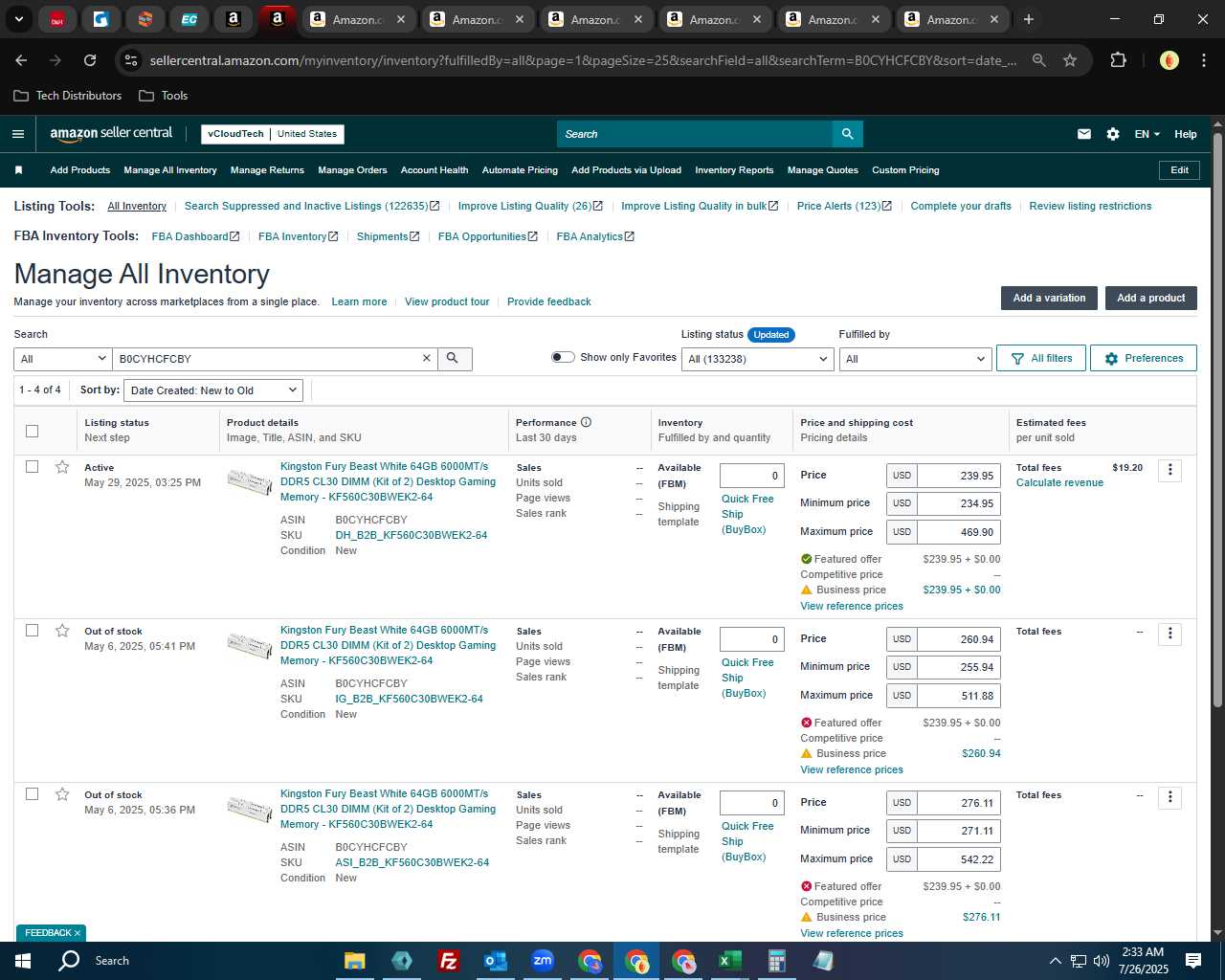Open the Fulfilled by dropdown
The image size is (1225, 980).
[914, 359]
